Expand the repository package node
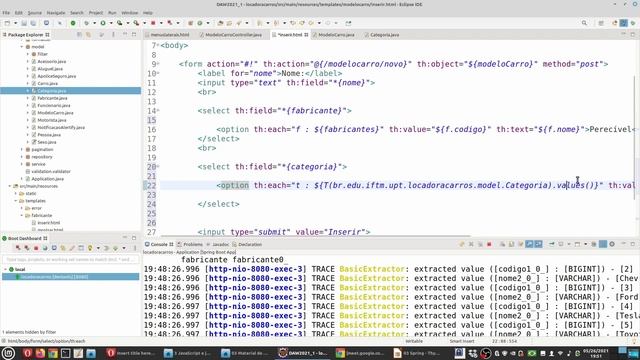Image resolution: width=640 pixels, height=360 pixels. (22, 157)
